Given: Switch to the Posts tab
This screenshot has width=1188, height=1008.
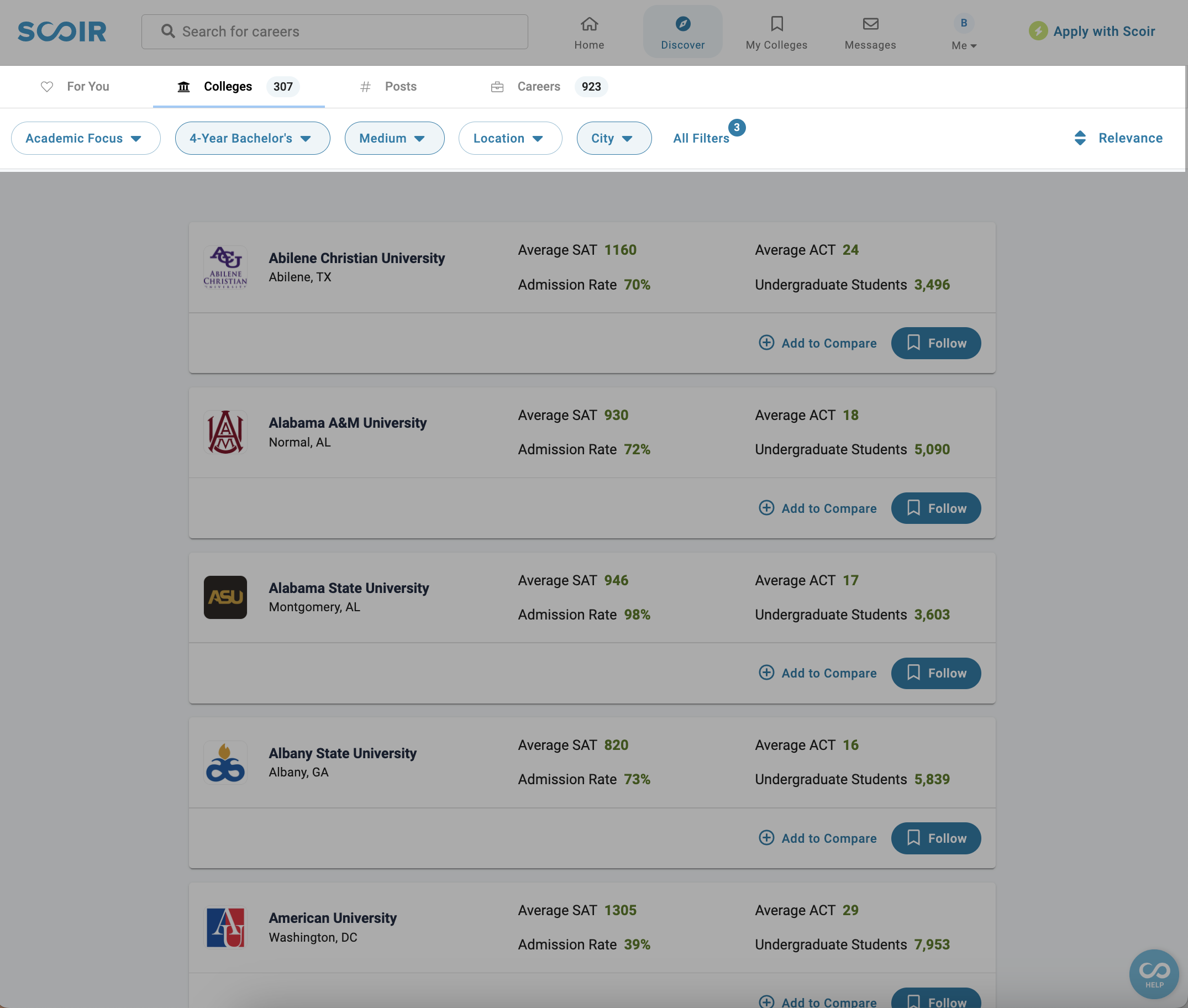Looking at the screenshot, I should point(388,86).
